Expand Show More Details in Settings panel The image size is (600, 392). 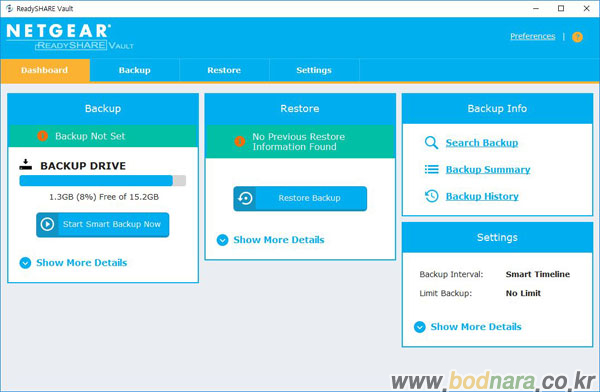click(x=468, y=327)
